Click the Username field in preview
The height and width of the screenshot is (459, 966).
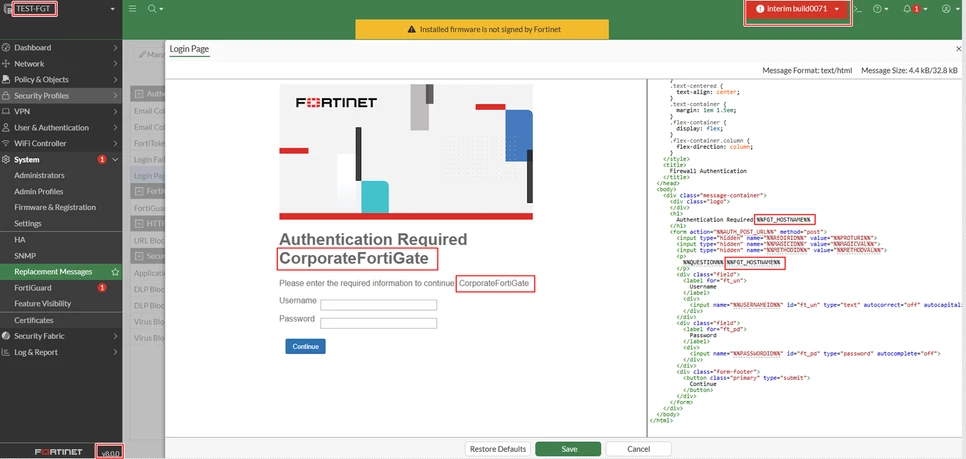pyautogui.click(x=378, y=305)
